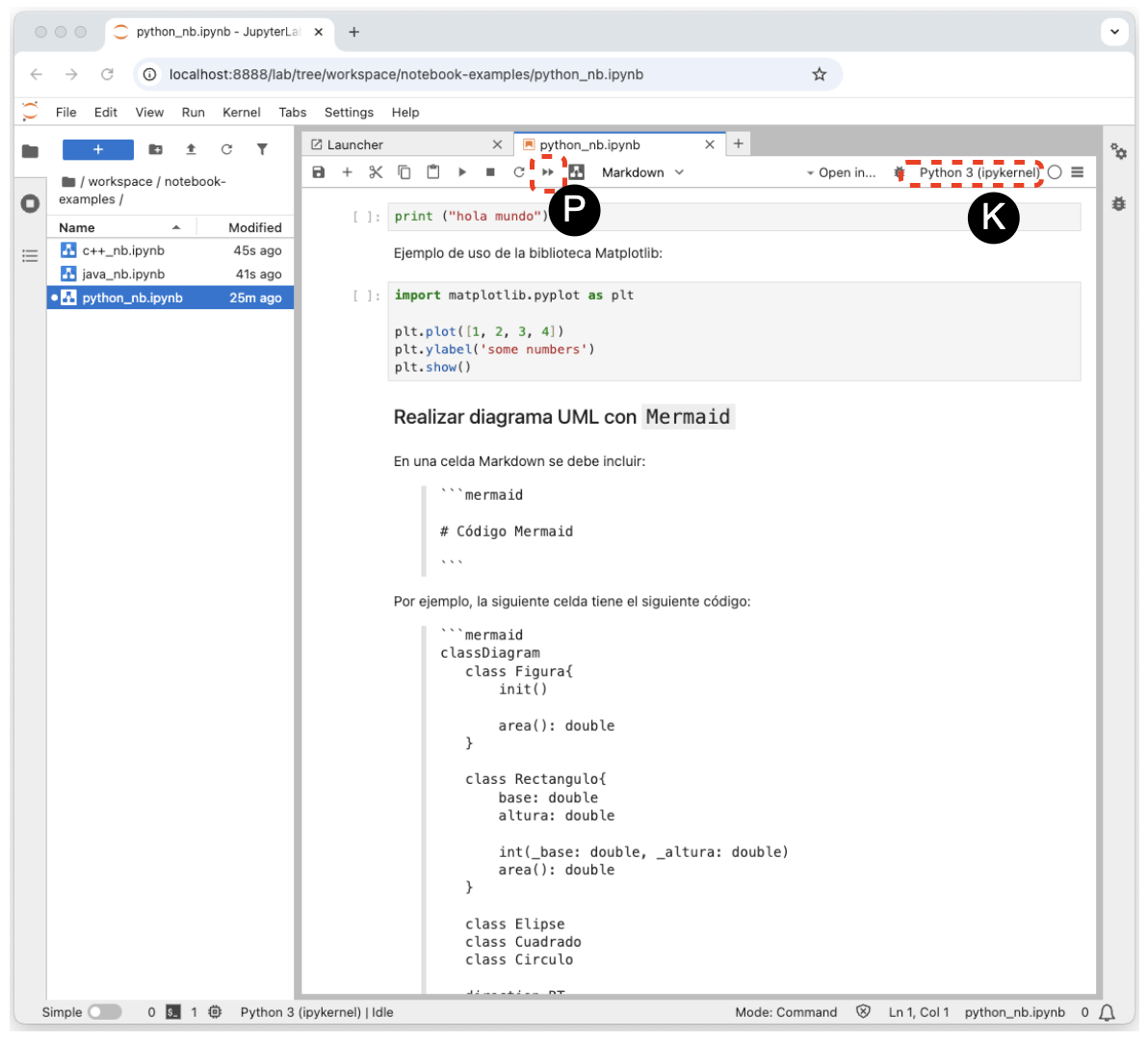Open the right sidebar Debugger panel
Image resolution: width=1148 pixels, height=1040 pixels.
click(1119, 203)
